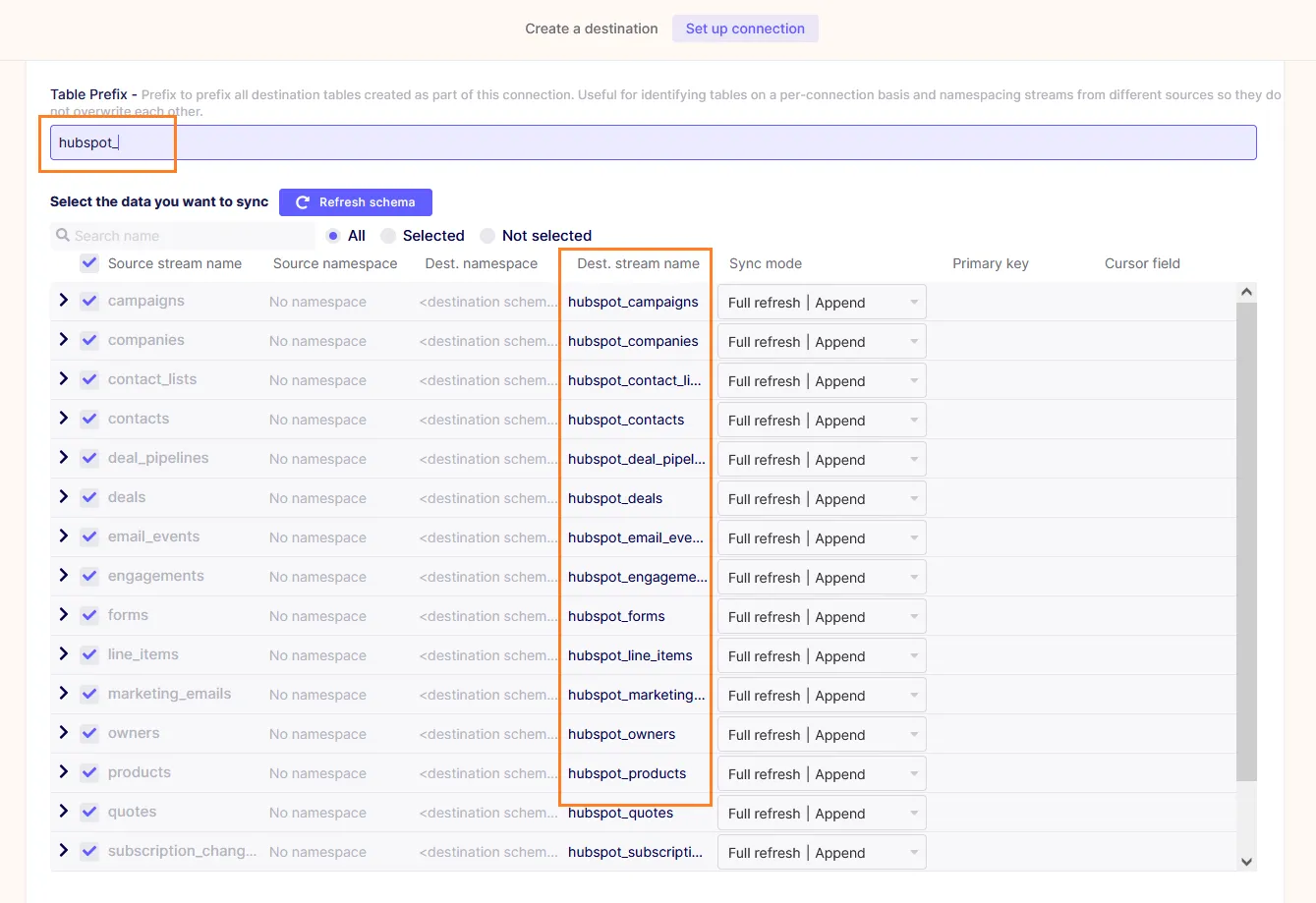1316x903 pixels.
Task: Focus the Search name field
Action: pos(183,236)
